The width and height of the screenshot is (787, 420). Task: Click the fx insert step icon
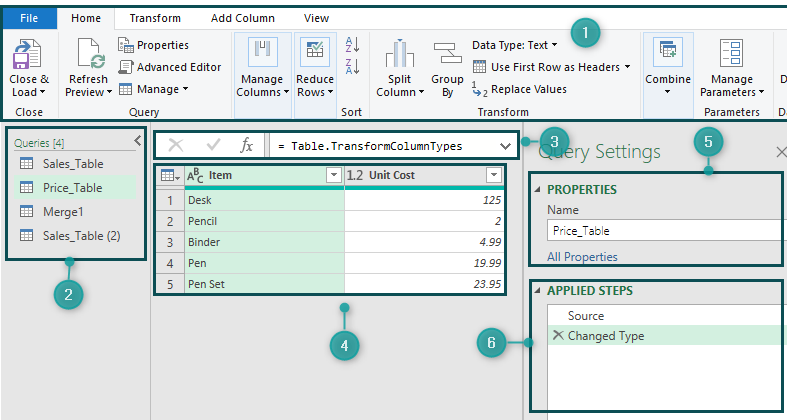246,146
